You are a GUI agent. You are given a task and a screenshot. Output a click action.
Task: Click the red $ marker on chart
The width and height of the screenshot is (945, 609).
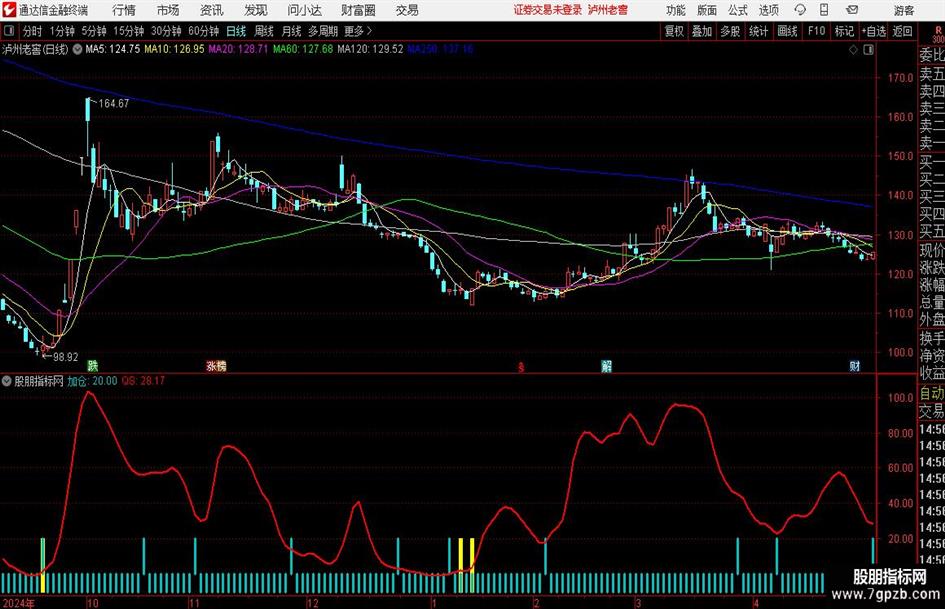click(521, 367)
